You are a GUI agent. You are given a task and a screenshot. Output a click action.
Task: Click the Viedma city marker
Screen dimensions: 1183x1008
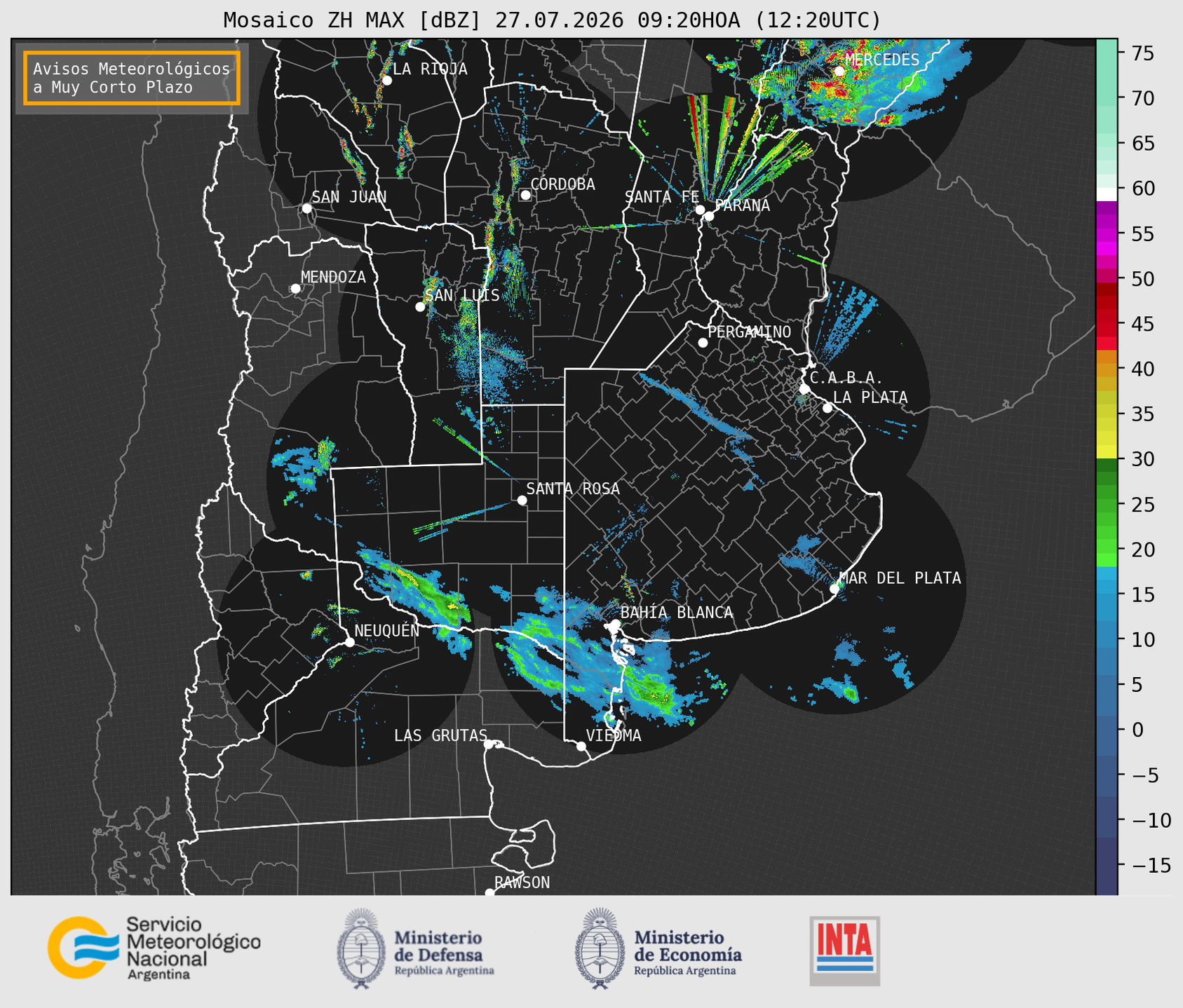[x=581, y=746]
